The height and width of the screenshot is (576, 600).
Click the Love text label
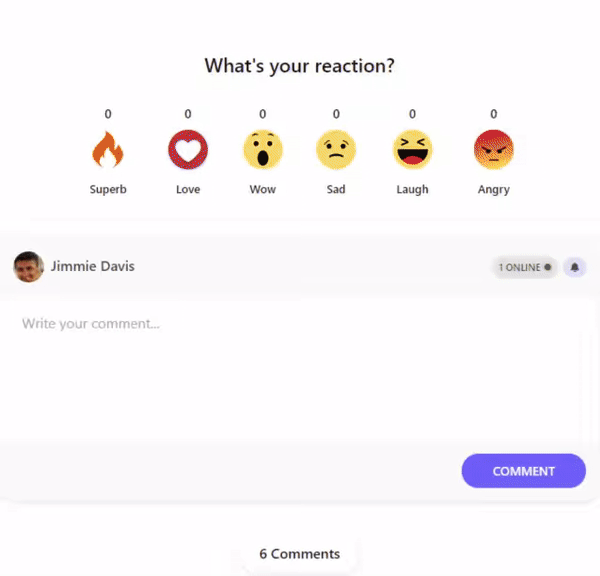coord(188,189)
